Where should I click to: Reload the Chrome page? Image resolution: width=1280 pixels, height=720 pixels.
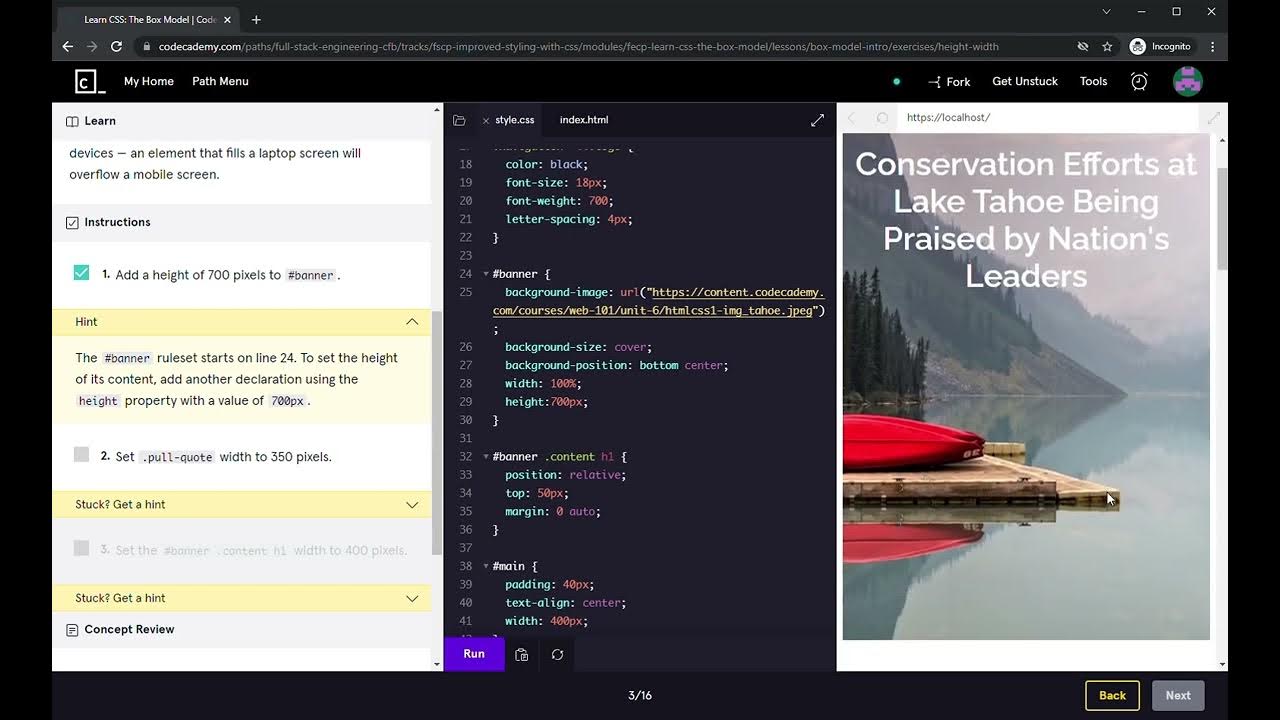116,46
